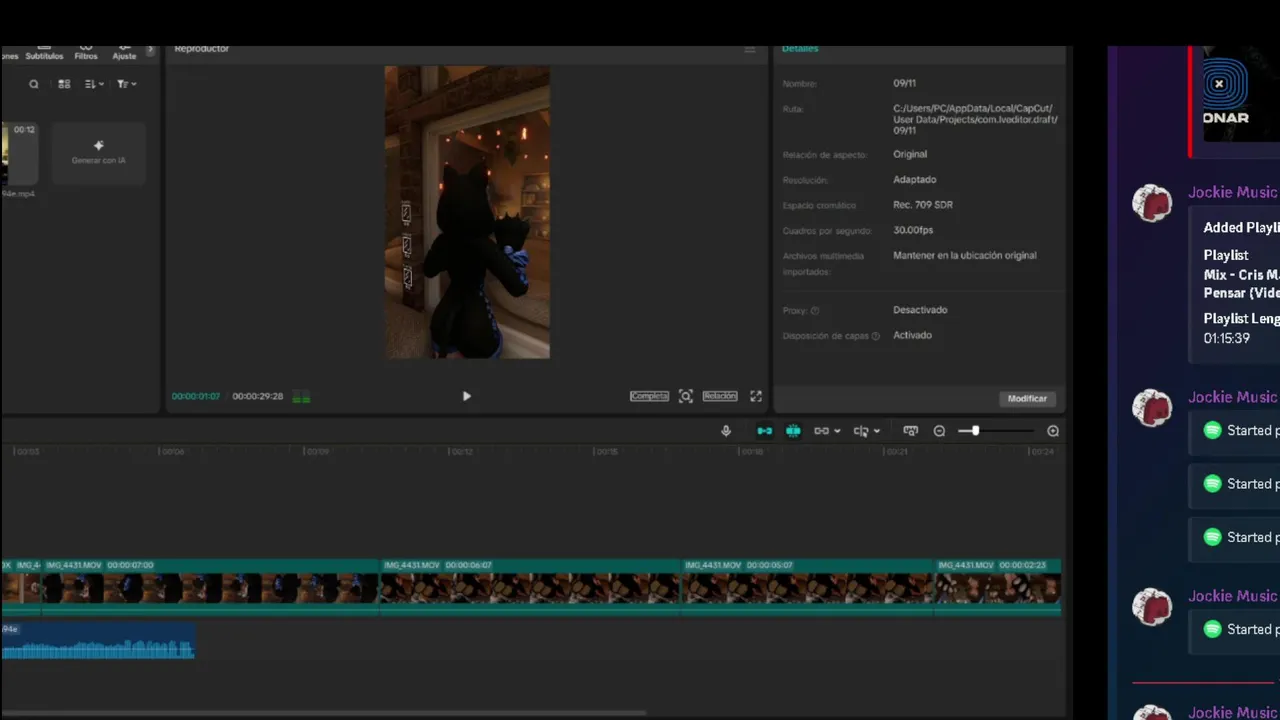Click the Completa preview button

[649, 396]
